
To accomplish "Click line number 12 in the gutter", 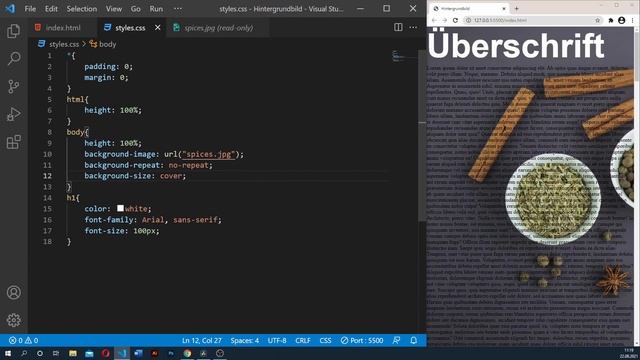I will click(47, 176).
